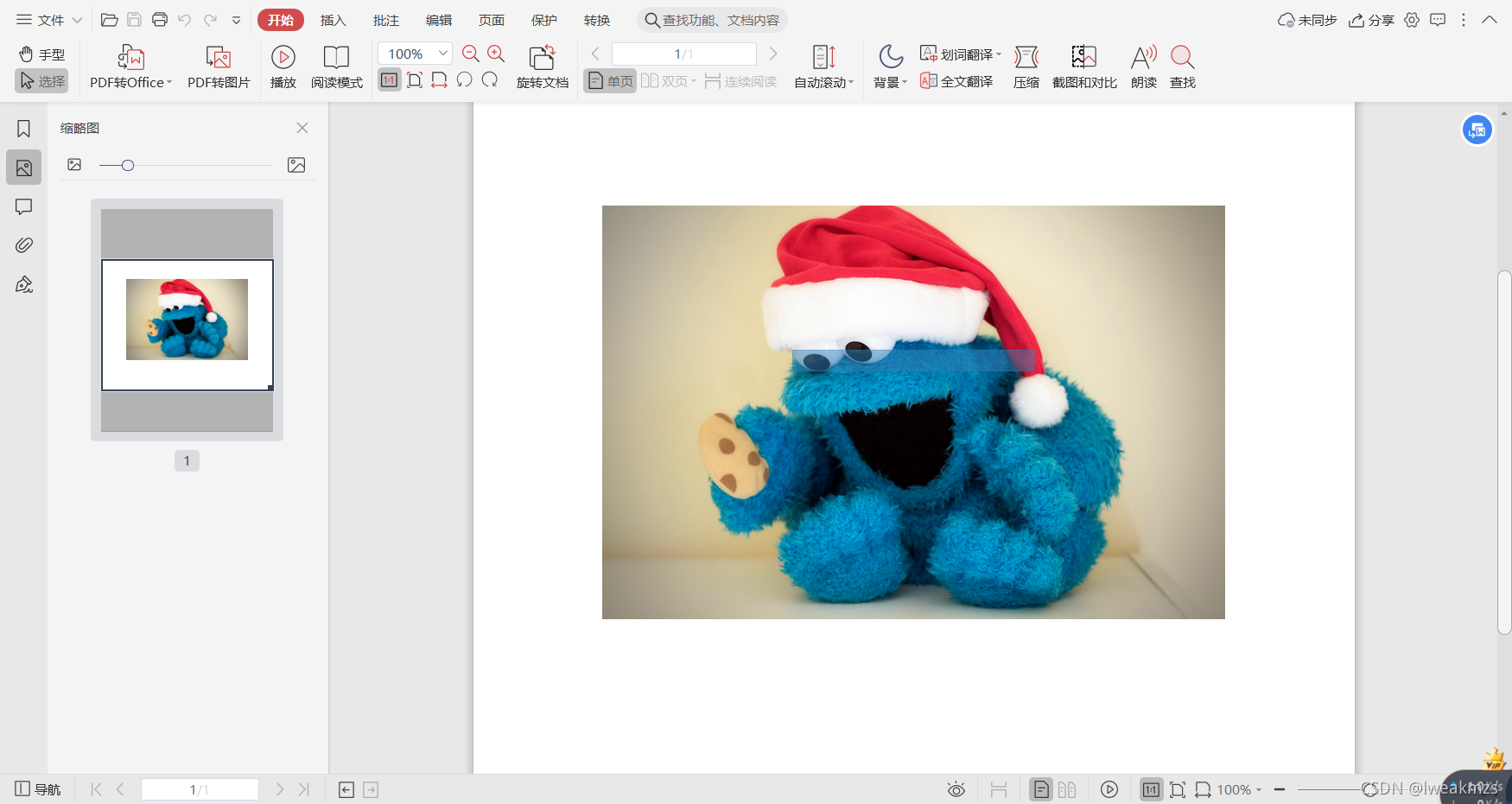Click the feedback chat icon at top right
Screen dimensions: 1512x804
(1438, 20)
